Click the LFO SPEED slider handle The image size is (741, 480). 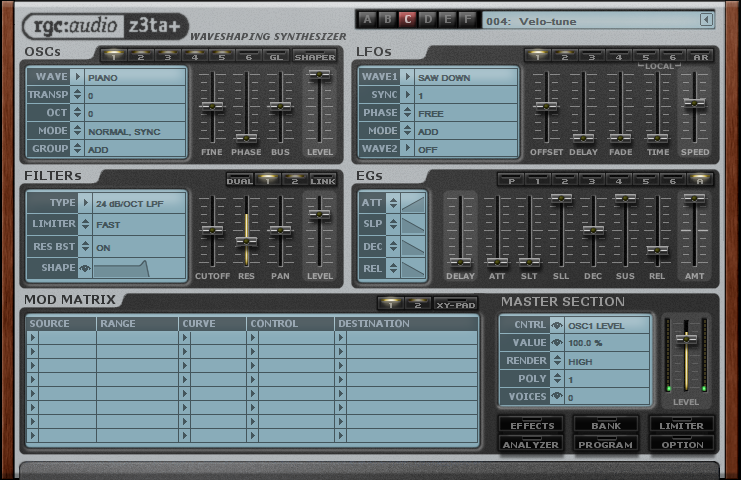pos(694,103)
